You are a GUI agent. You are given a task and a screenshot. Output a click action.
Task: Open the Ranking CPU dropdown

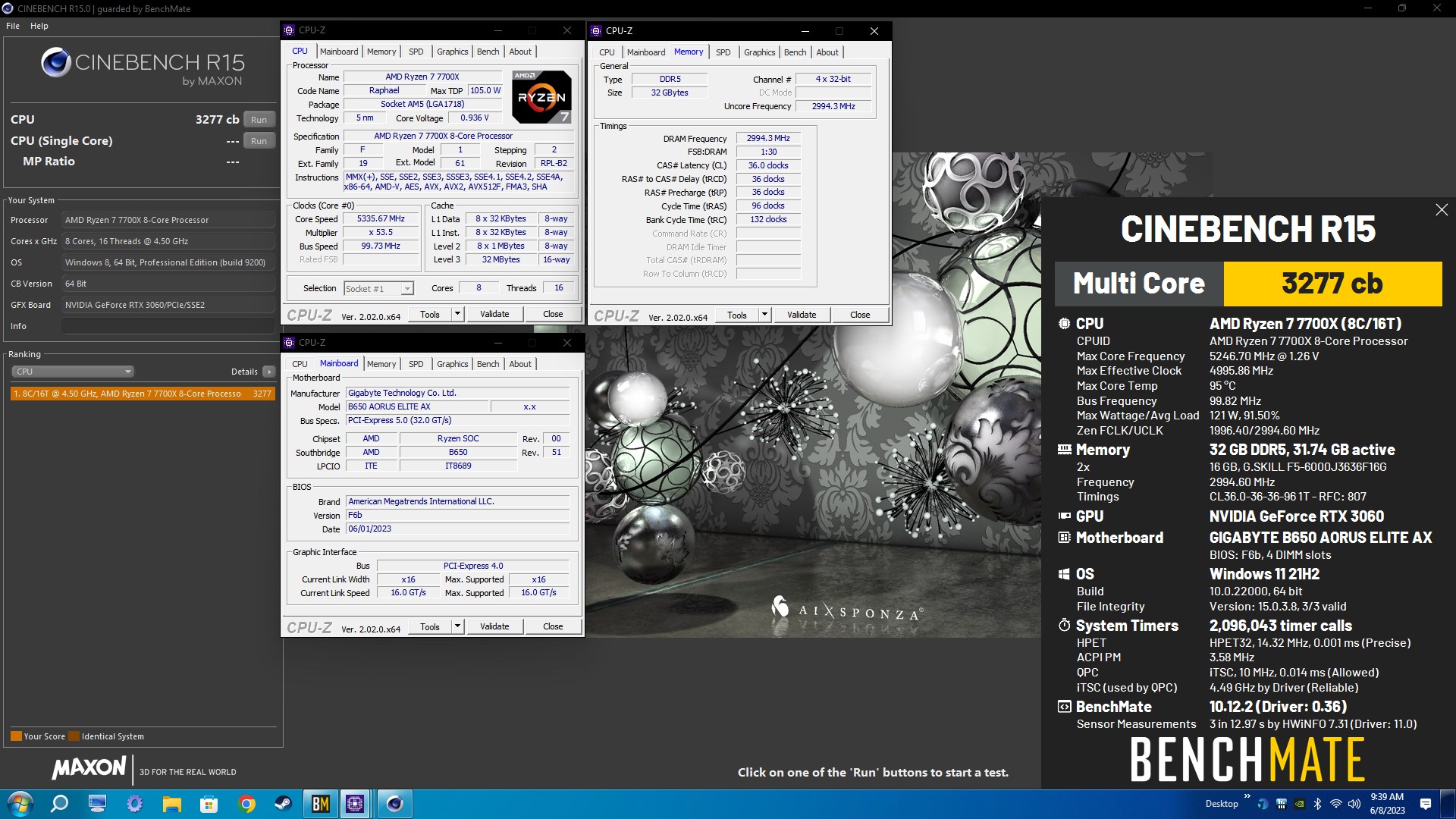(73, 372)
